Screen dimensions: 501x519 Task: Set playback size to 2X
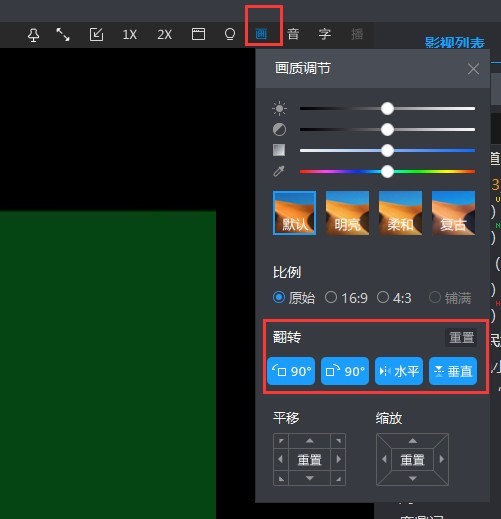tap(164, 34)
